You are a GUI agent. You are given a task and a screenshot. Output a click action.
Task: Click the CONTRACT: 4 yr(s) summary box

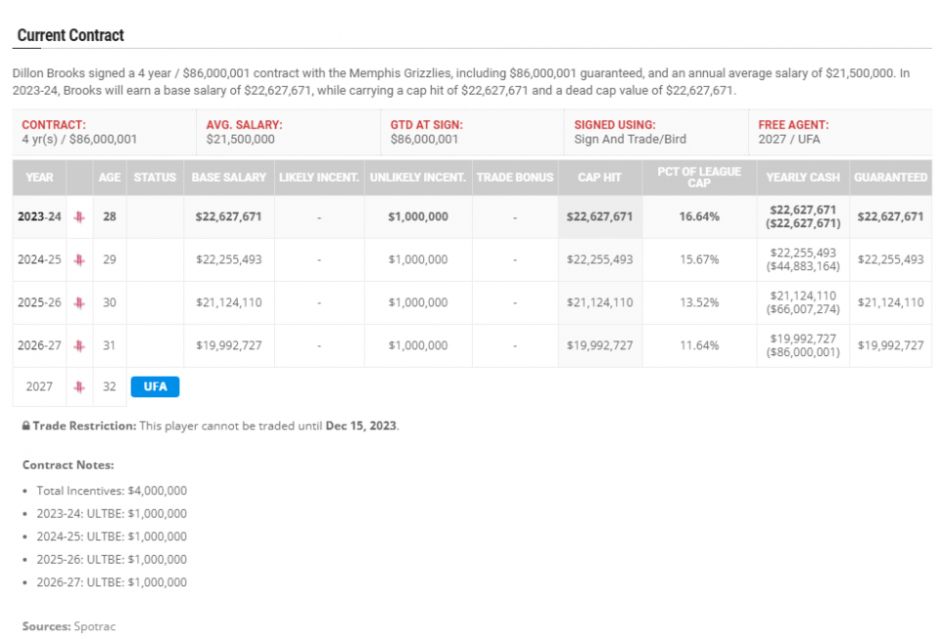(x=104, y=132)
